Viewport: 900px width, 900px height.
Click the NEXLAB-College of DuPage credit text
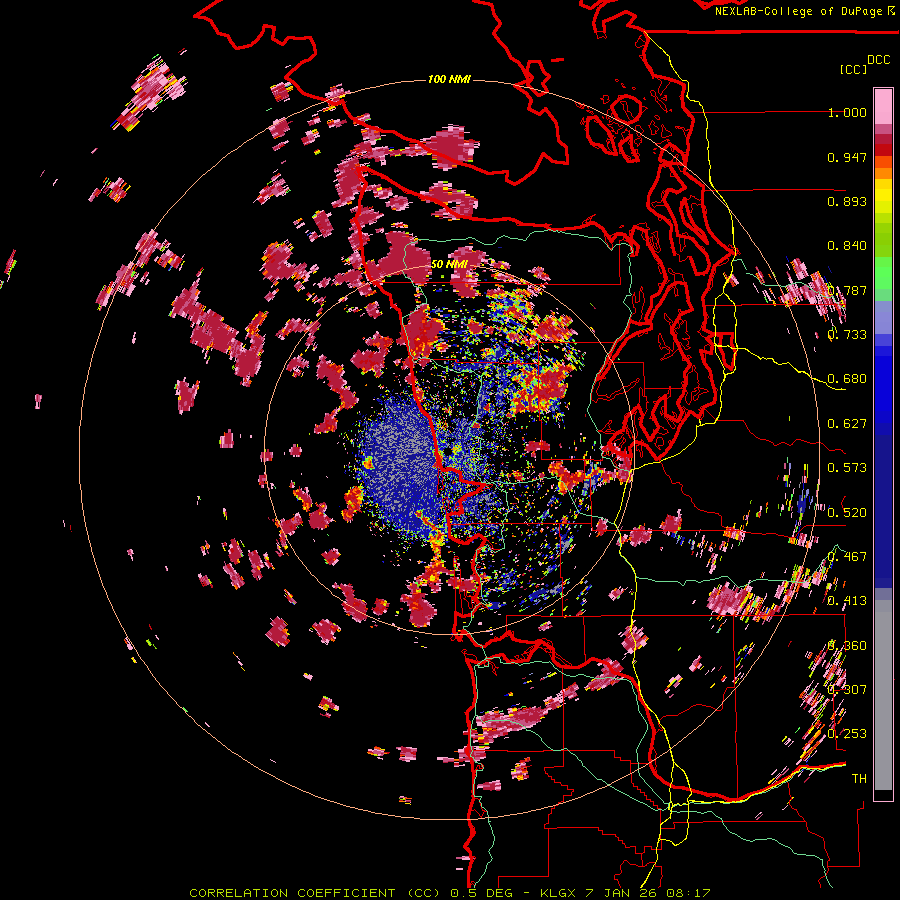[799, 11]
